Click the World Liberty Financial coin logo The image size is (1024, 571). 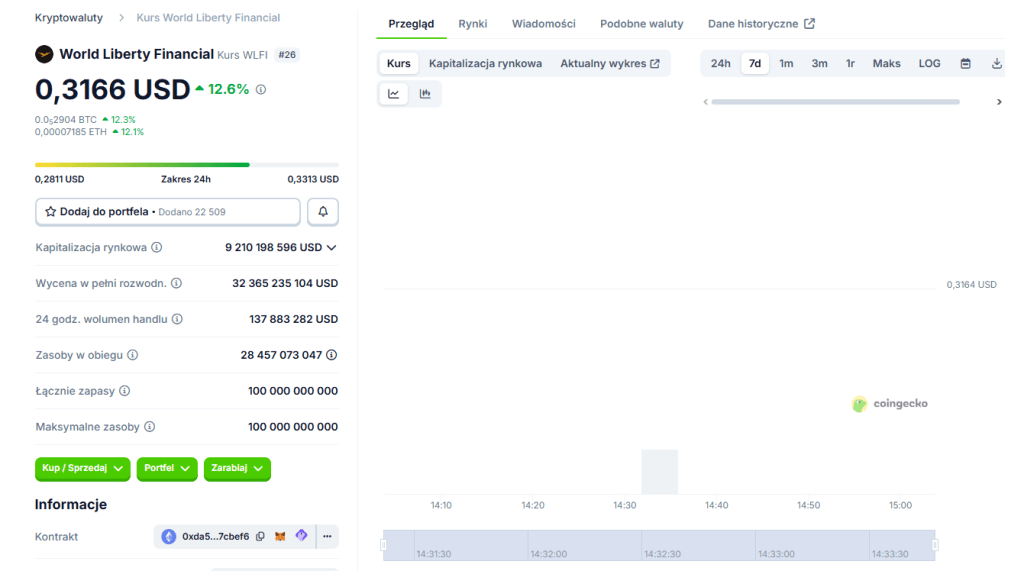[x=44, y=54]
